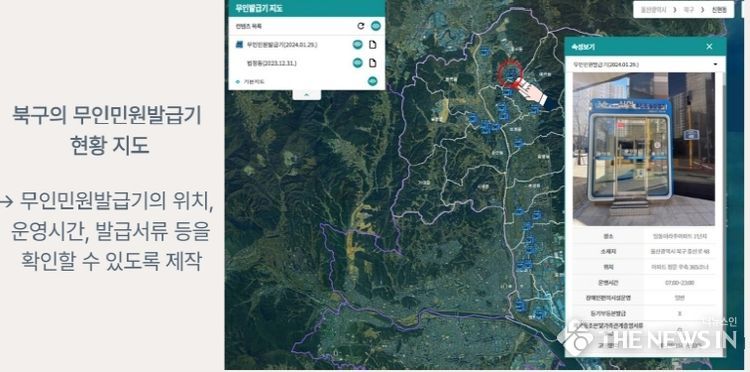750x372 pixels.
Task: Hide the 무인민원발급기(2024.01.29.) layer via eye icon
Action: point(357,44)
